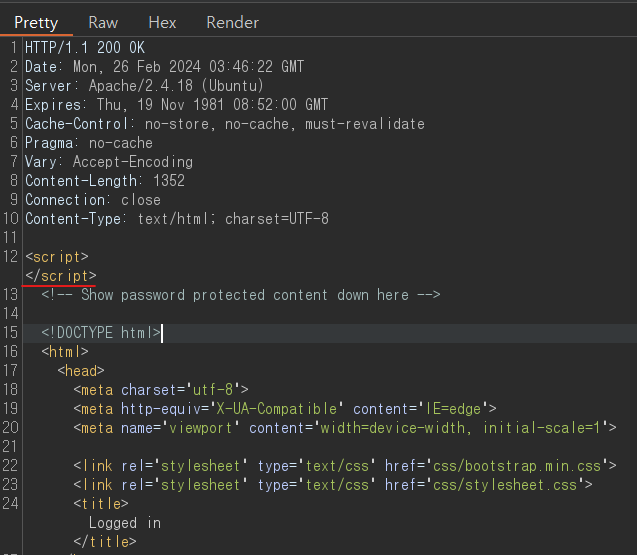Click the closing </script> tag
Screen dimensions: 637x555
[61, 276]
